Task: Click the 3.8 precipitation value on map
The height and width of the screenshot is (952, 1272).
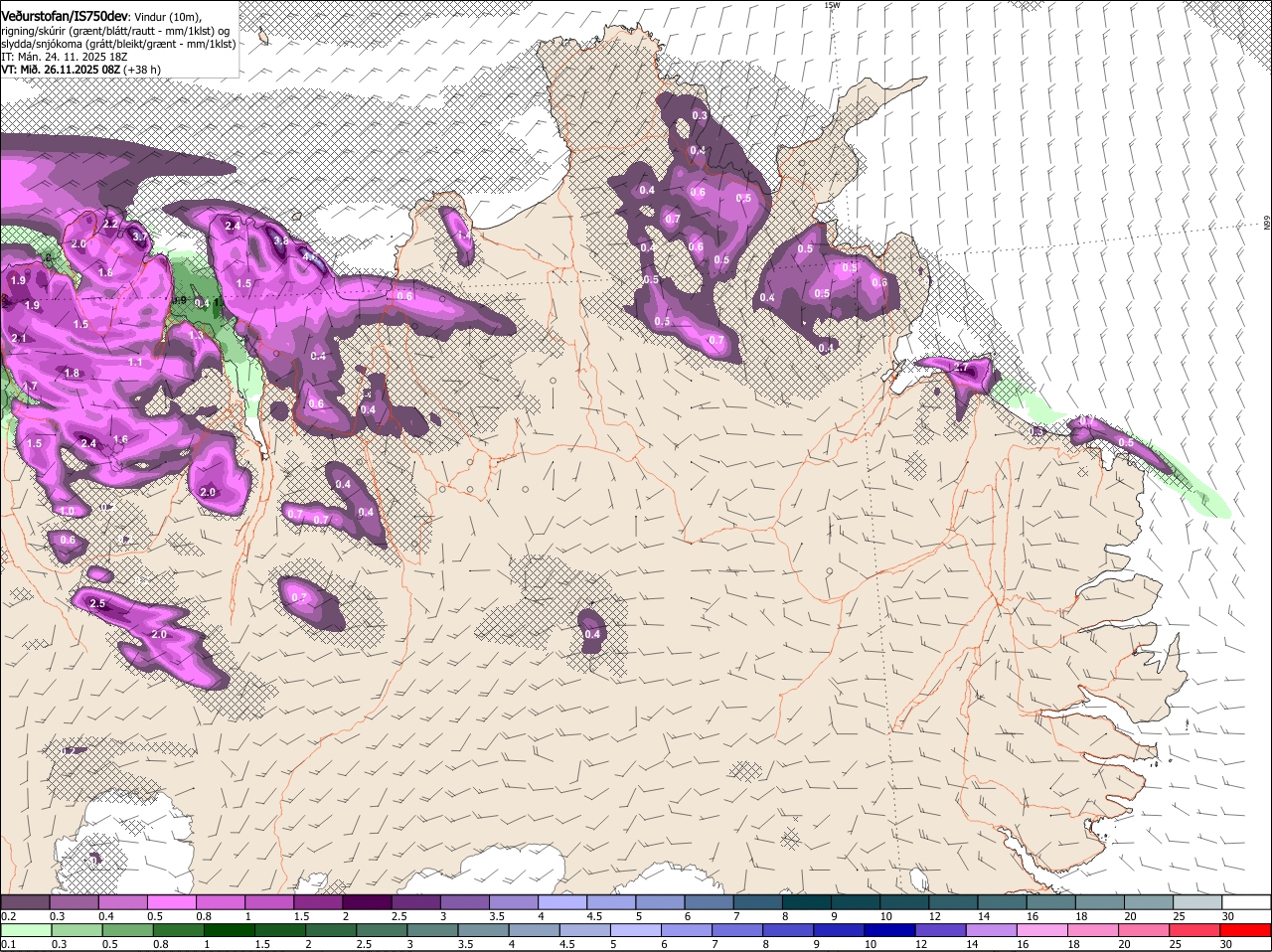Action: (281, 240)
